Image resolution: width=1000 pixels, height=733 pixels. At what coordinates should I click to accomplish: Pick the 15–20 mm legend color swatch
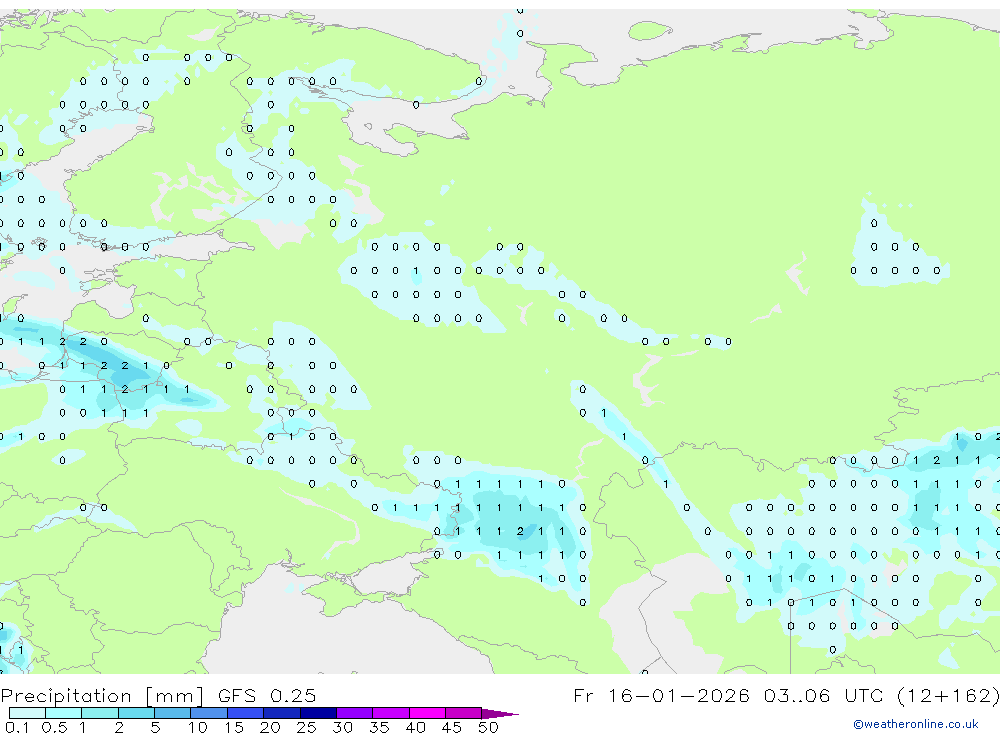point(246,713)
